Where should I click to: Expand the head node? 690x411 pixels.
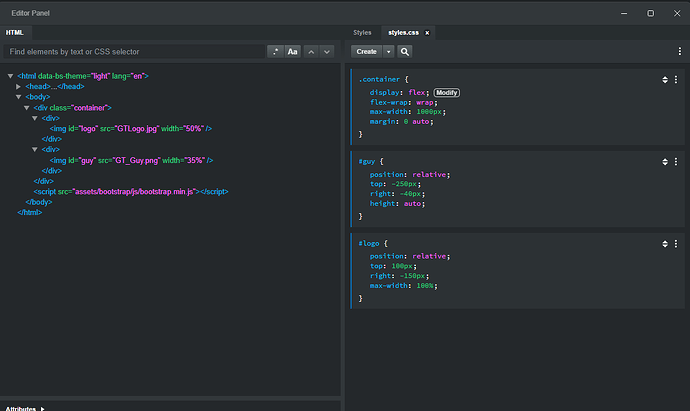coord(18,87)
